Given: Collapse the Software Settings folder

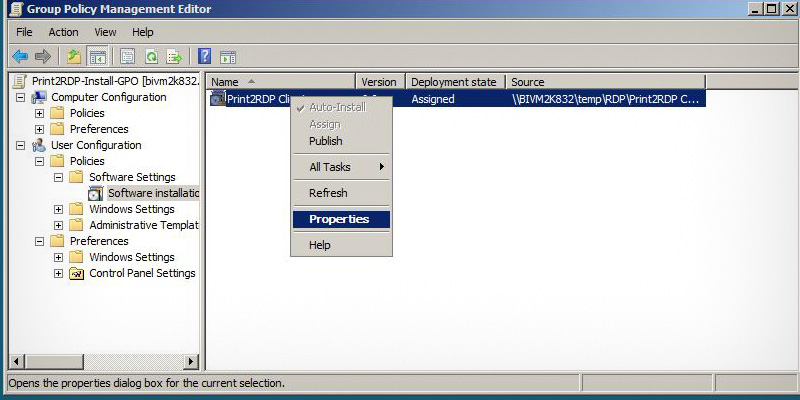Looking at the screenshot, I should [59, 177].
